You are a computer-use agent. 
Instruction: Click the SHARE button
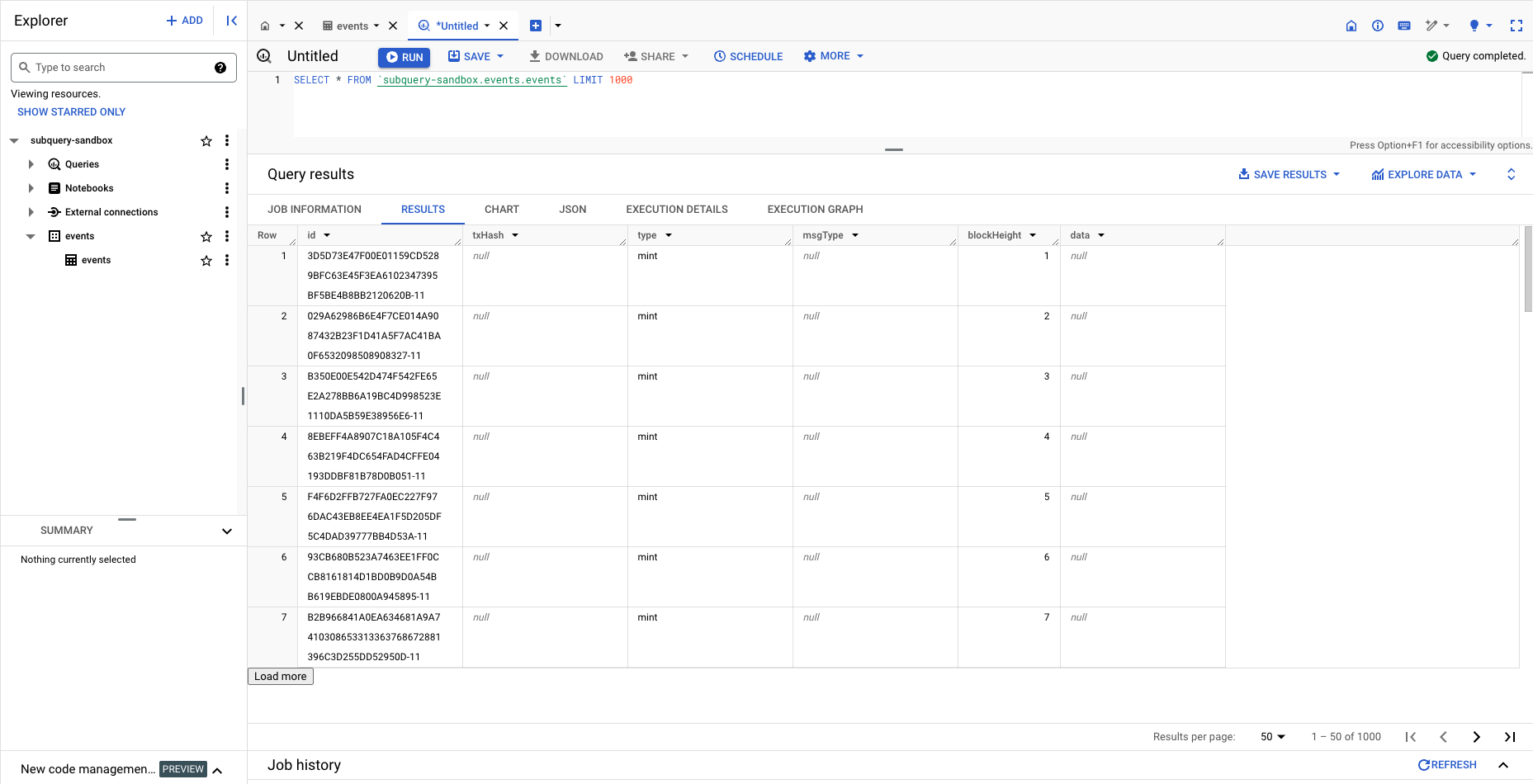650,56
